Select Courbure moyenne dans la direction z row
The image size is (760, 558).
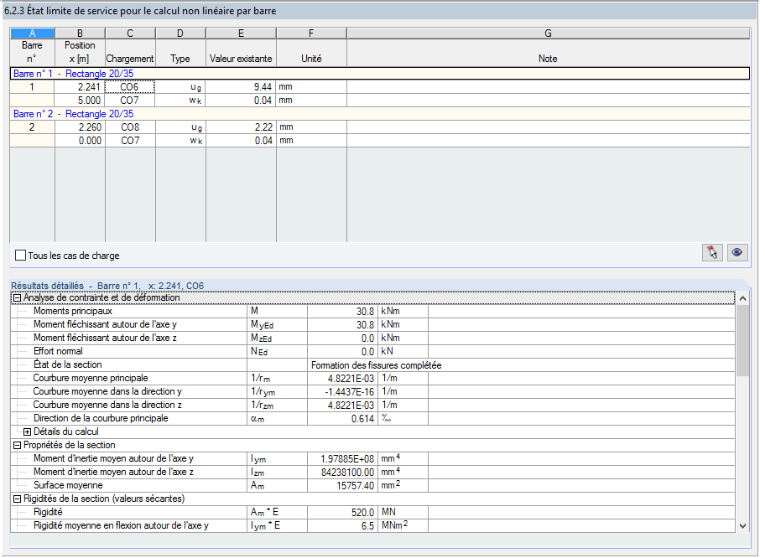coord(373,405)
